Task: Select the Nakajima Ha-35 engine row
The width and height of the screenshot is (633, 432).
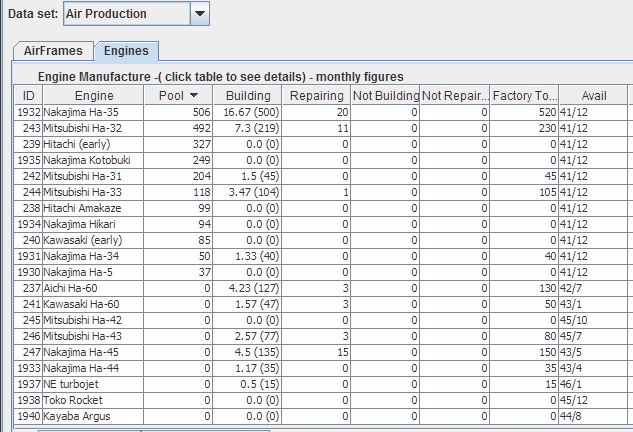Action: [x=321, y=112]
